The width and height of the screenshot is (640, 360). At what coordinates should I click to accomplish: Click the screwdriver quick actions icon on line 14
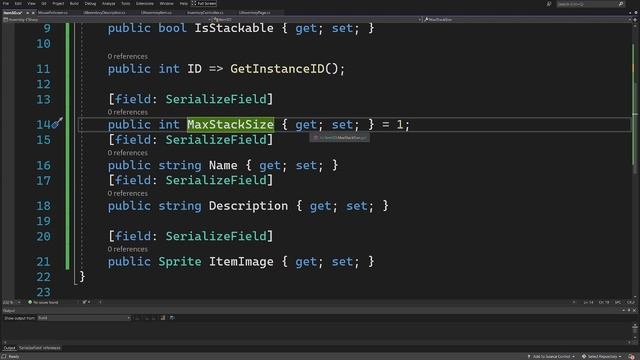click(57, 123)
